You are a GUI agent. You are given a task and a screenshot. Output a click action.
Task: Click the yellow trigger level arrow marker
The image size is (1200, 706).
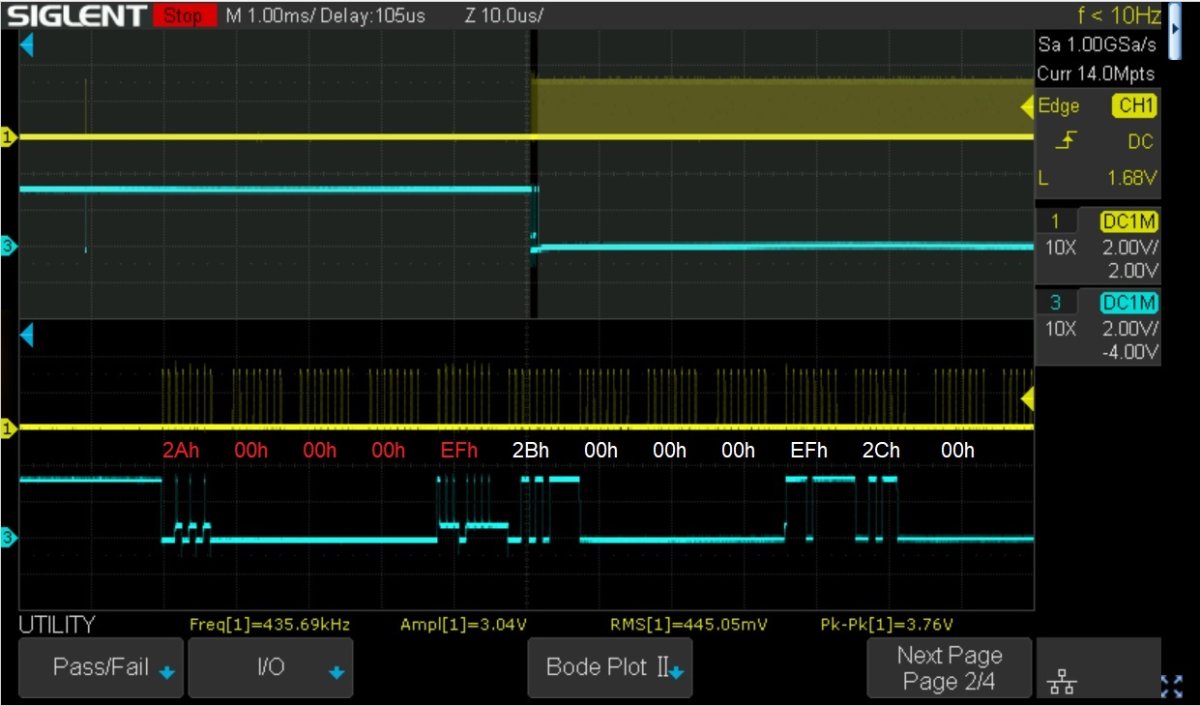click(1026, 107)
